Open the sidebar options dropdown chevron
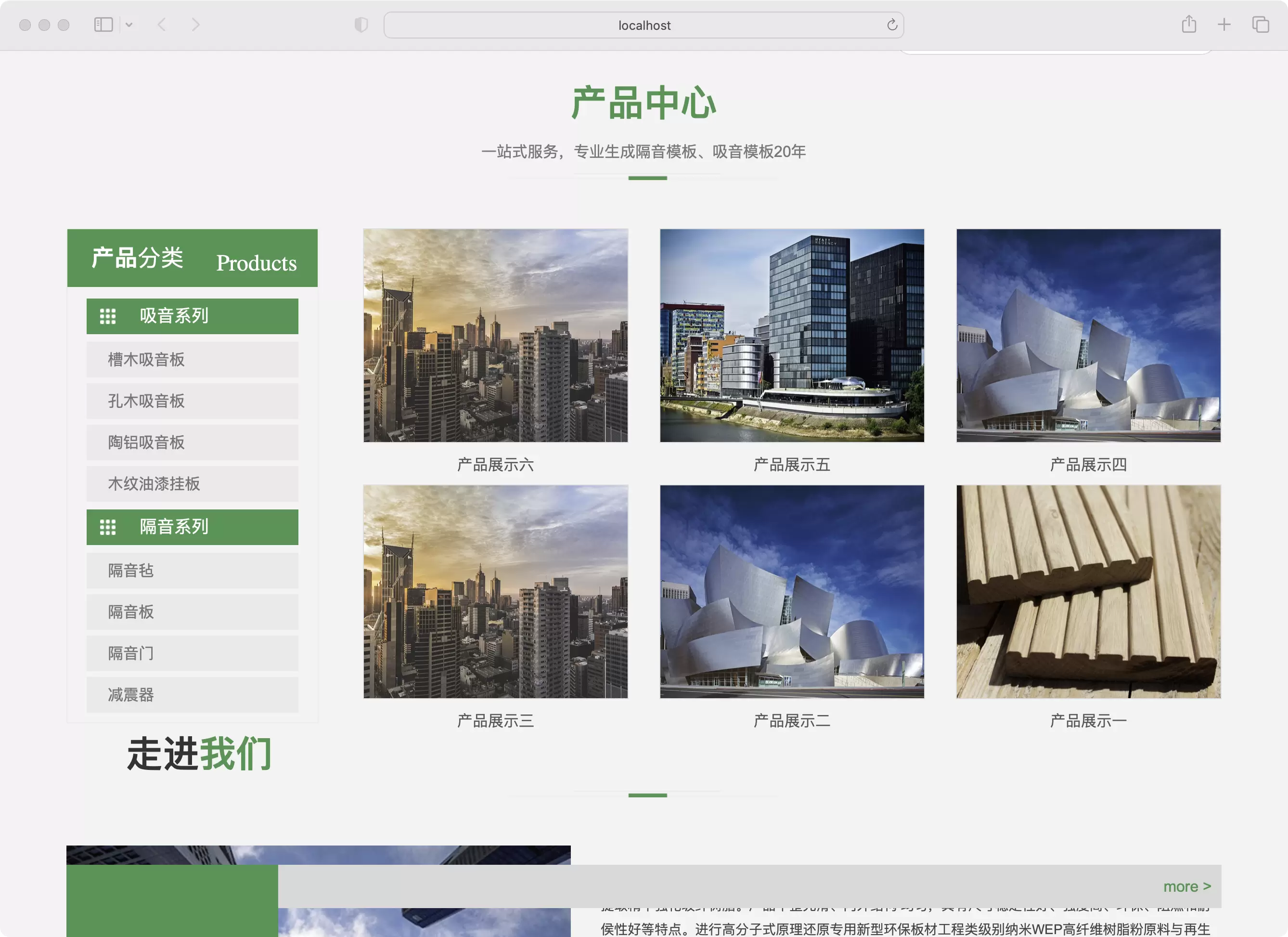 pyautogui.click(x=129, y=25)
